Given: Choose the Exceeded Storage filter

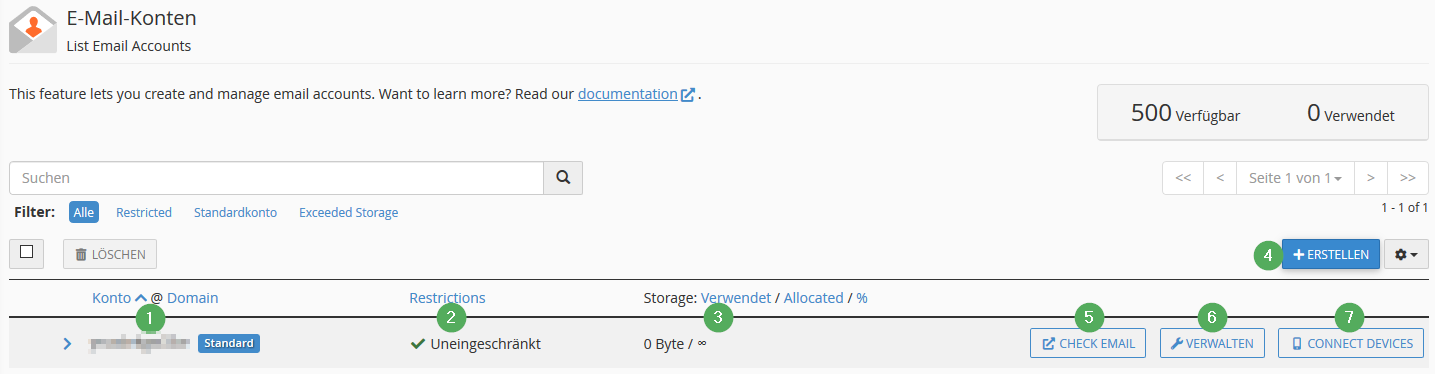Looking at the screenshot, I should point(348,213).
